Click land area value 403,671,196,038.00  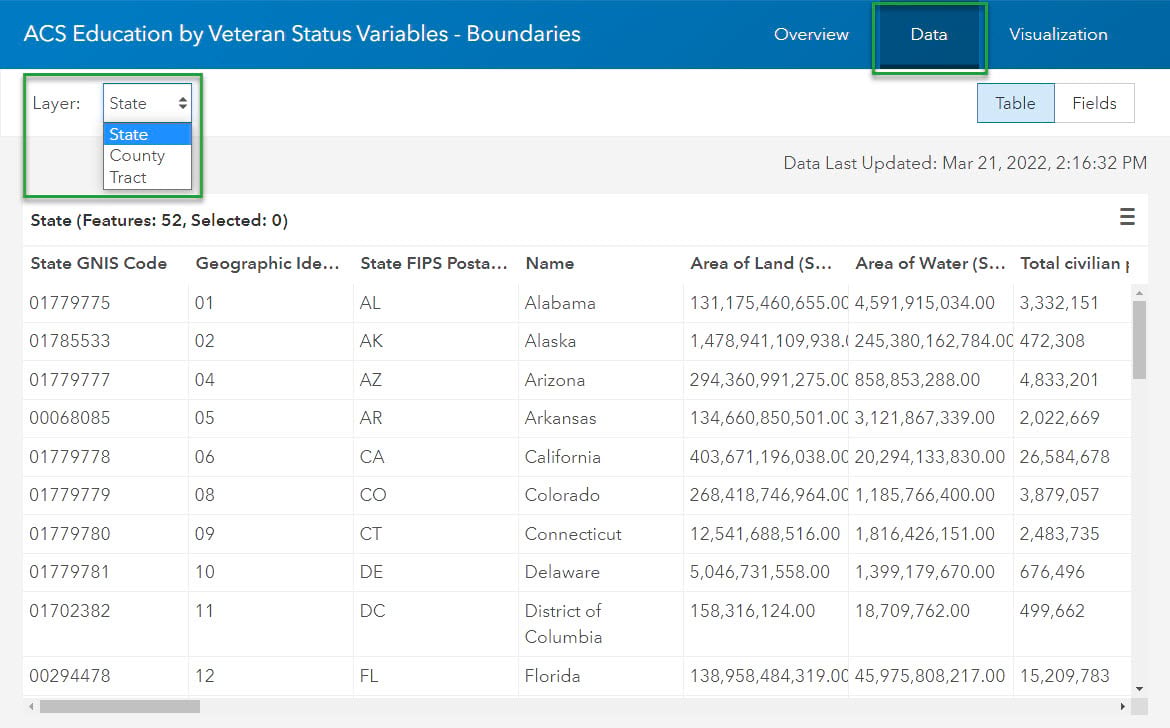point(769,456)
